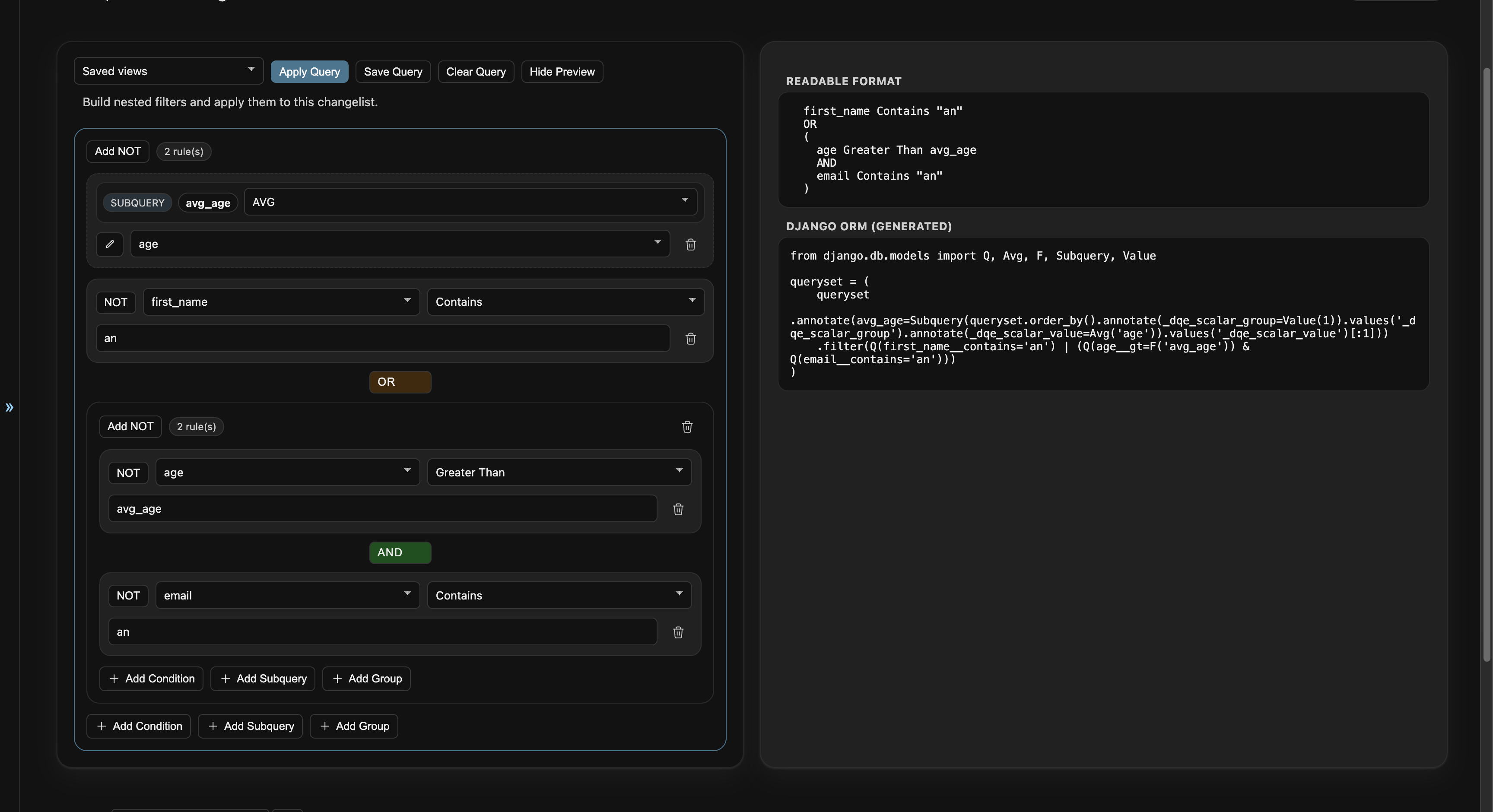Toggle NOT on first_name condition
The width and height of the screenshot is (1493, 812).
point(116,302)
